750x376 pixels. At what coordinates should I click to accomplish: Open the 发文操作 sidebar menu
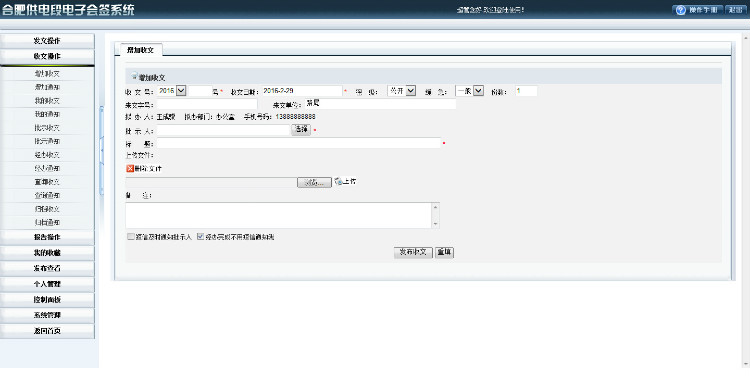(47, 41)
